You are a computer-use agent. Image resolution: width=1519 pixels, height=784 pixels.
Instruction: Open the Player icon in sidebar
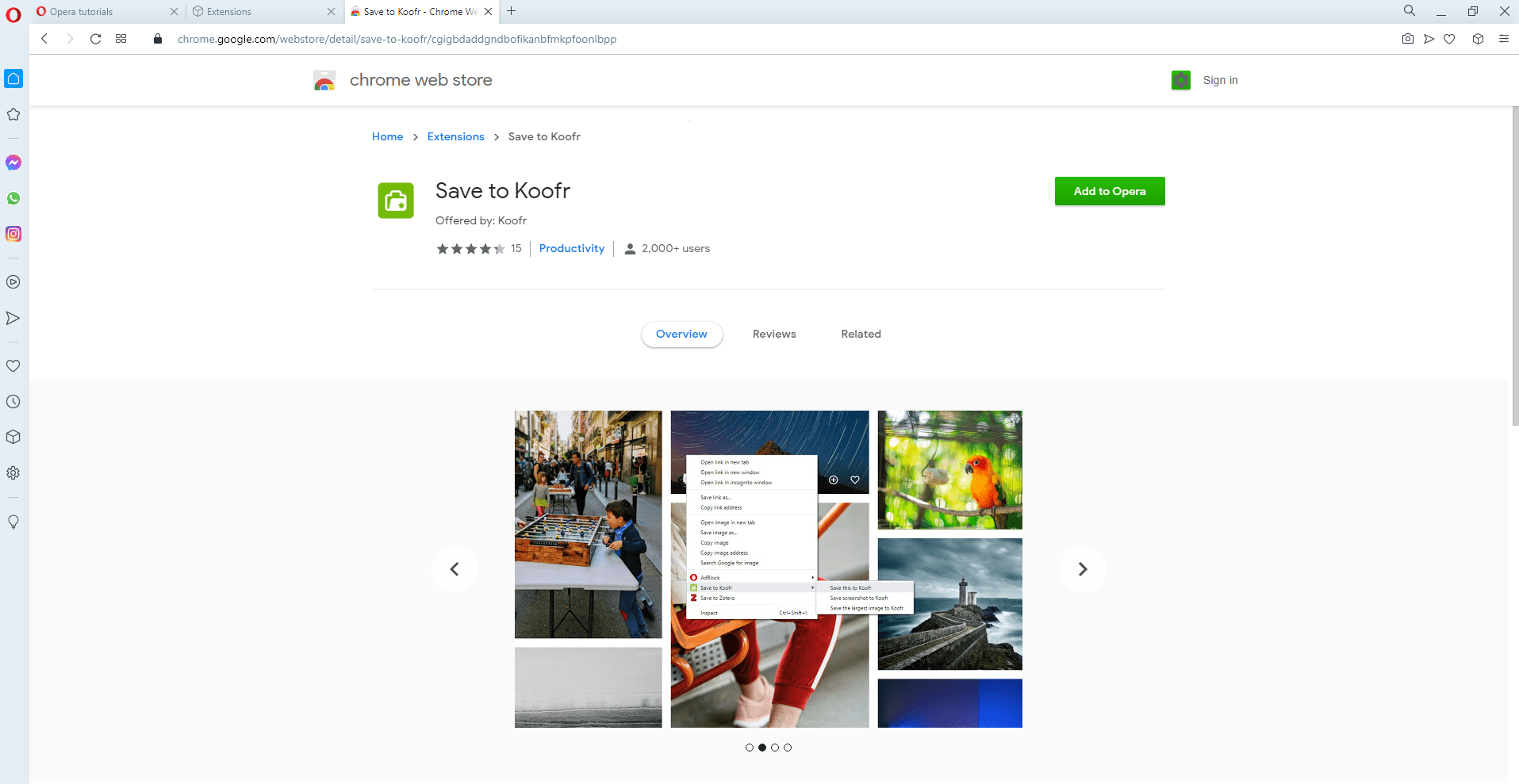pyautogui.click(x=13, y=282)
